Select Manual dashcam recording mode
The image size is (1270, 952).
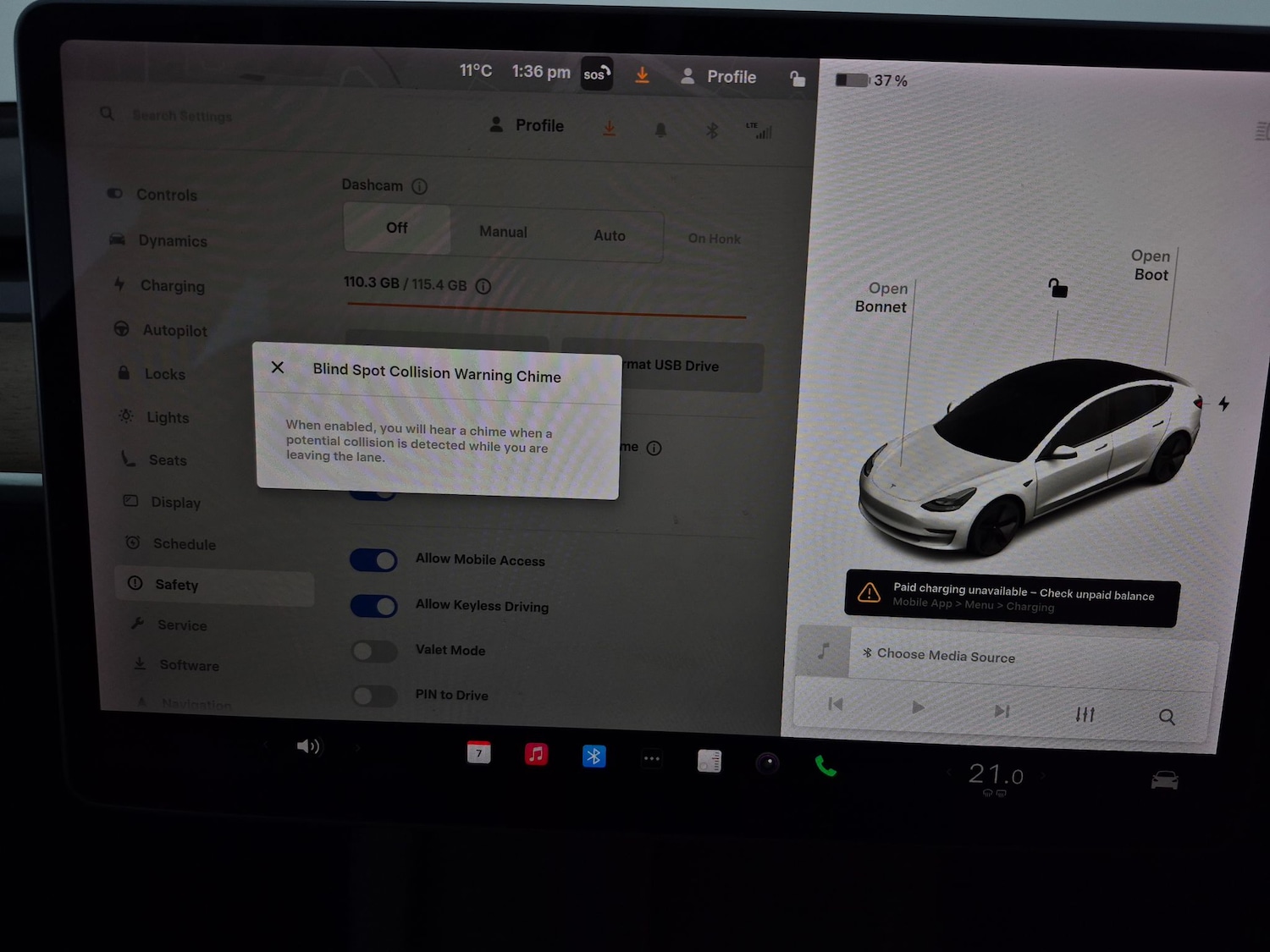tap(502, 231)
